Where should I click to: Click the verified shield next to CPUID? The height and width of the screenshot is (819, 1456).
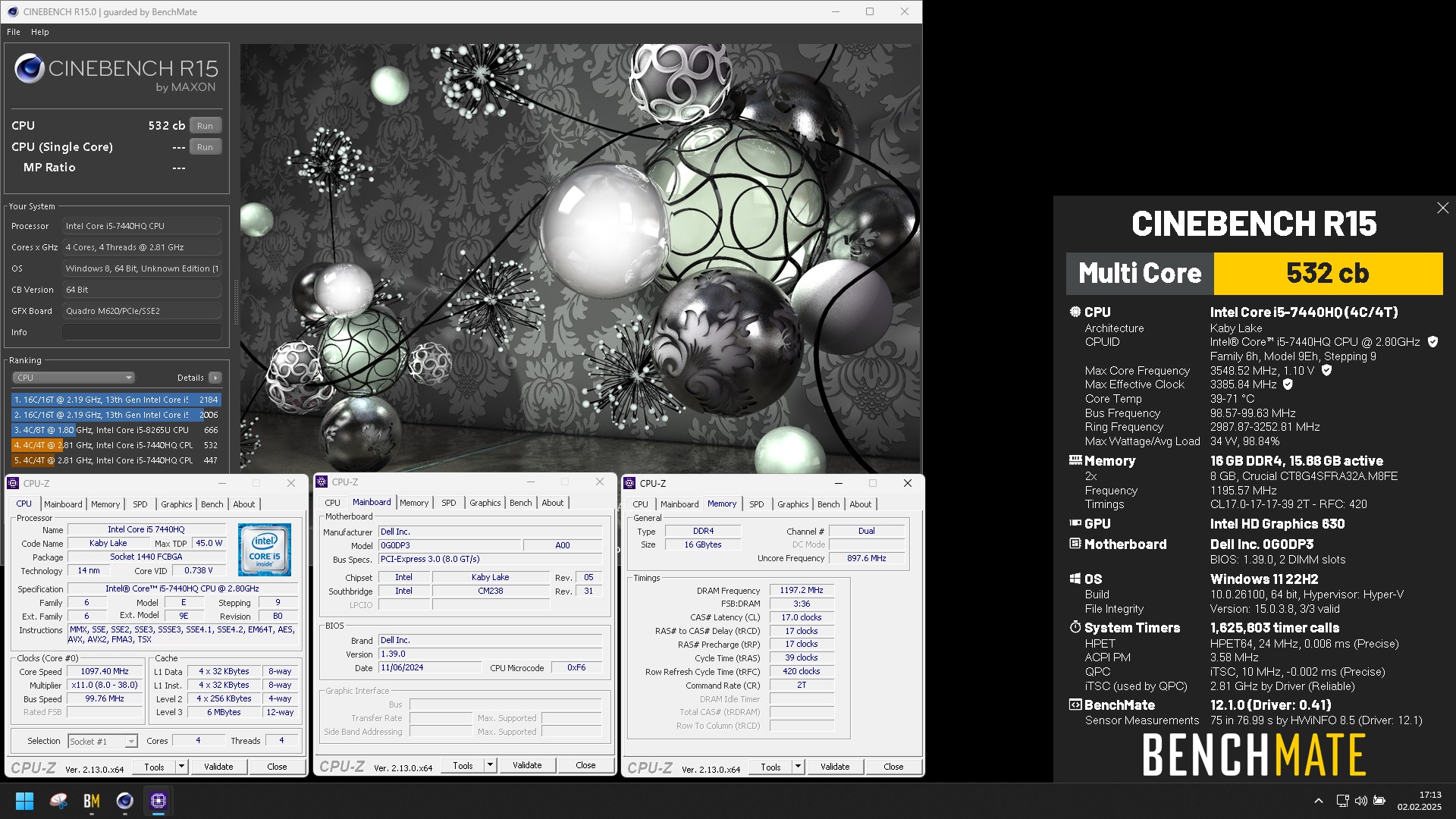pos(1432,342)
